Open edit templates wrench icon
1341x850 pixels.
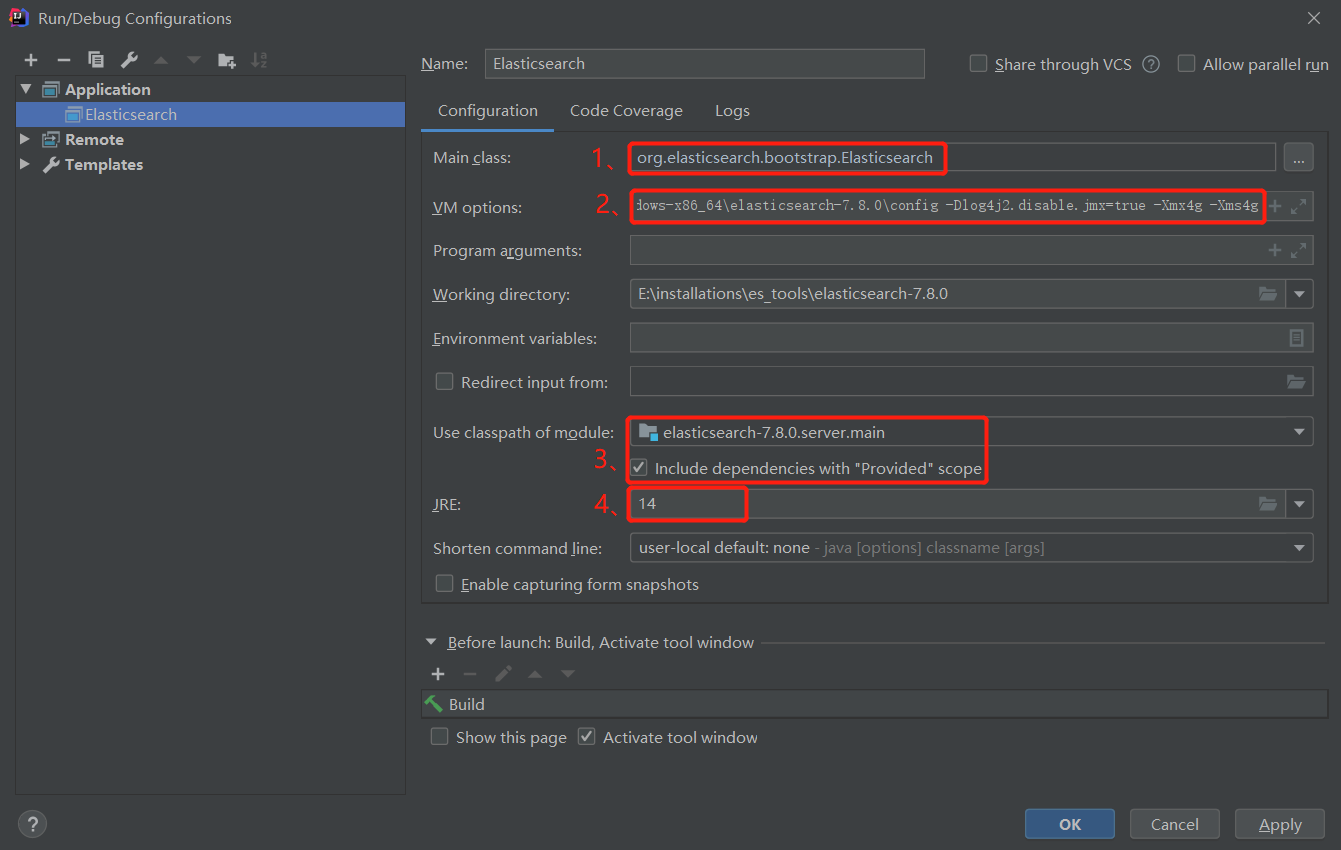[x=129, y=60]
